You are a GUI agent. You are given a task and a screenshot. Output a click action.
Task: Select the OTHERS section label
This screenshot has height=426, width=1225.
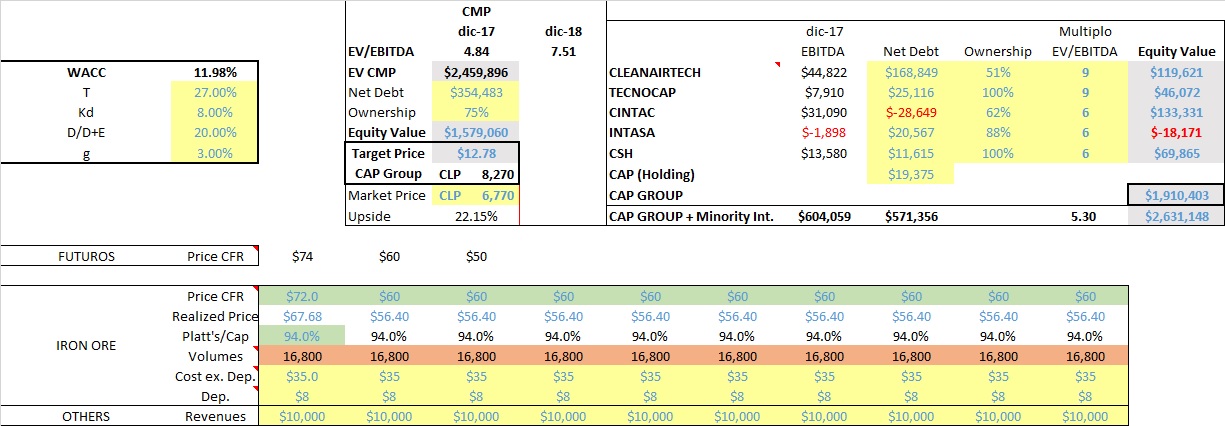pos(87,416)
